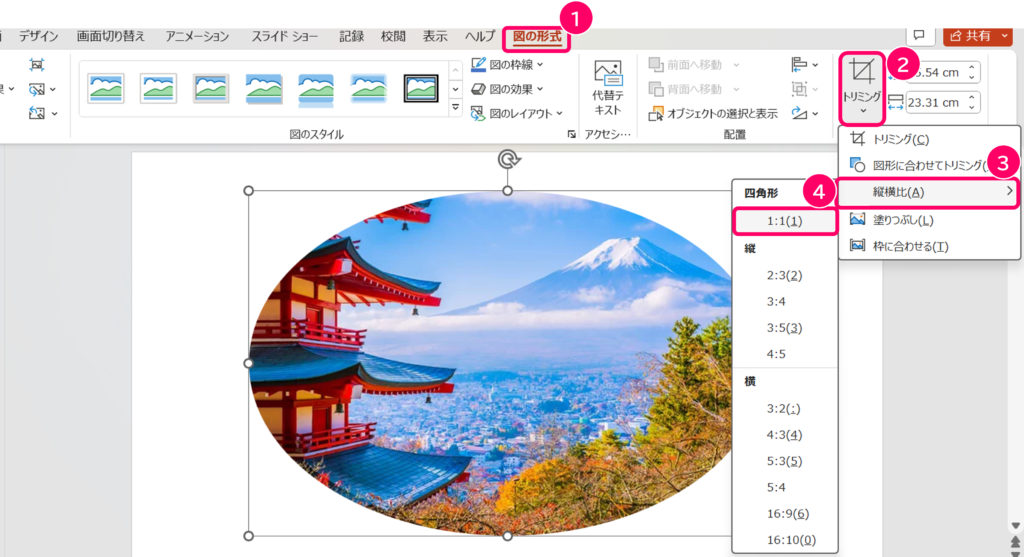Open the 校閲 tab
Viewport: 1024px width, 557px height.
coord(393,37)
